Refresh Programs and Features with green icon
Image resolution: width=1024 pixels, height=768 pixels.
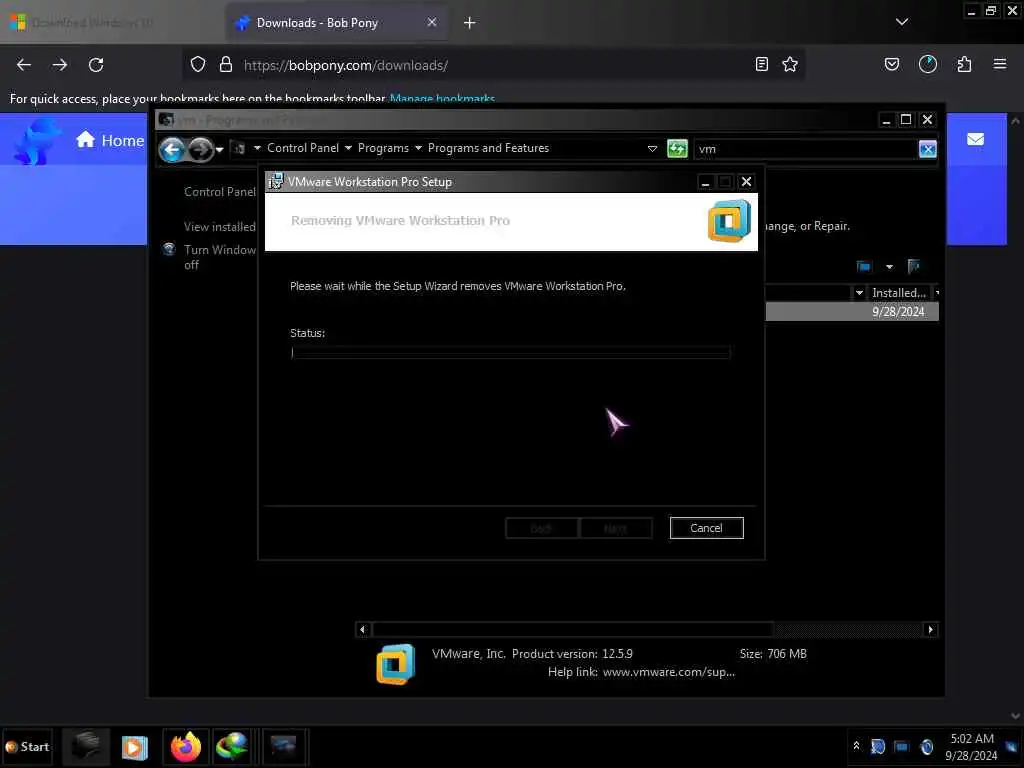coord(677,149)
